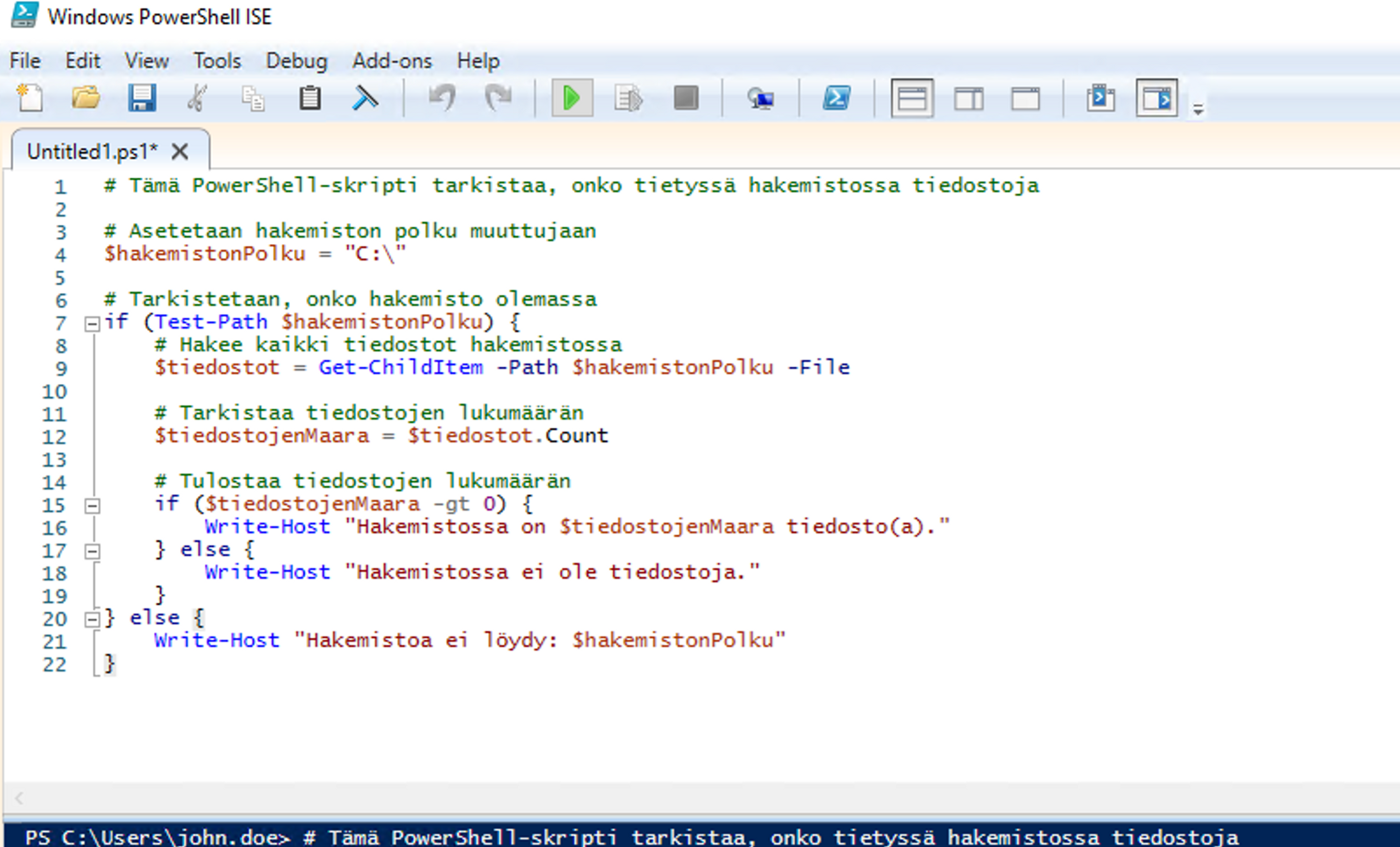1400x847 pixels.
Task: Collapse the final else block at line 20
Action: point(92,619)
